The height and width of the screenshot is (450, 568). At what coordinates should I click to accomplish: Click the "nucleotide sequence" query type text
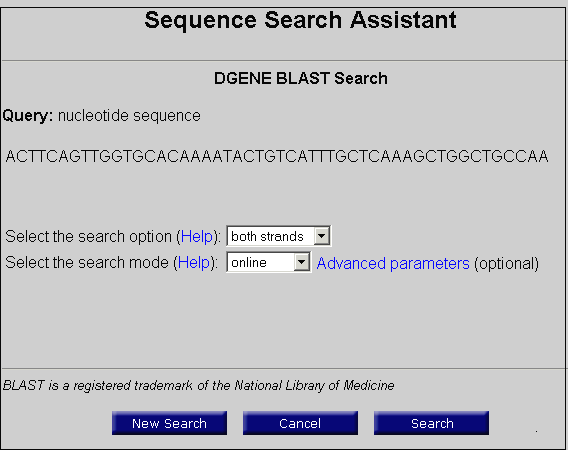(129, 116)
